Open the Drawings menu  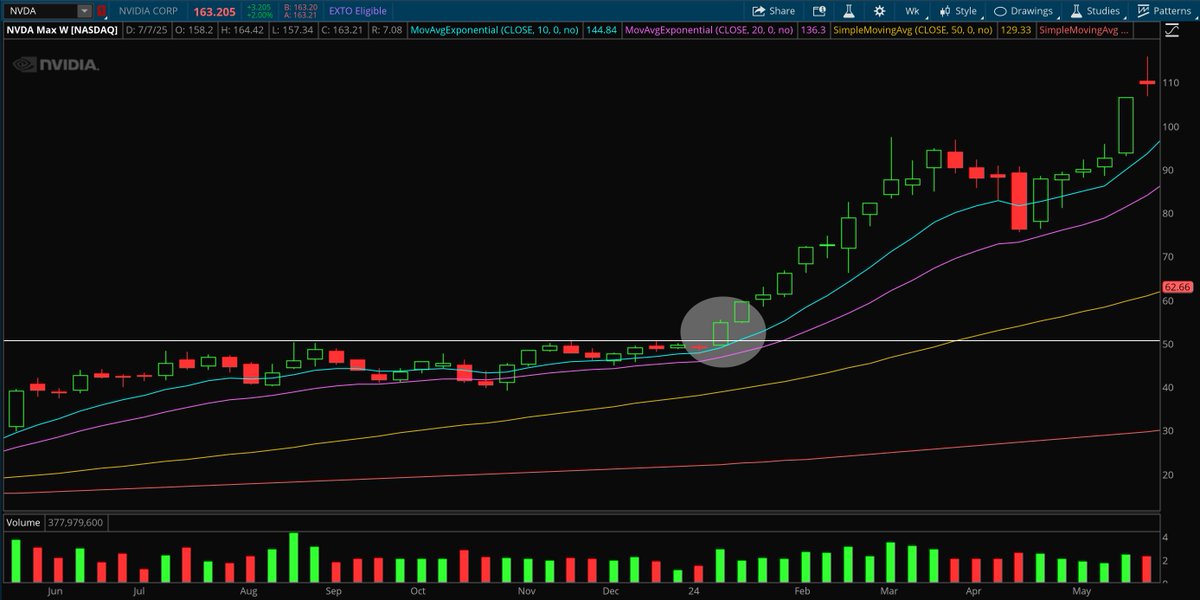point(1023,11)
